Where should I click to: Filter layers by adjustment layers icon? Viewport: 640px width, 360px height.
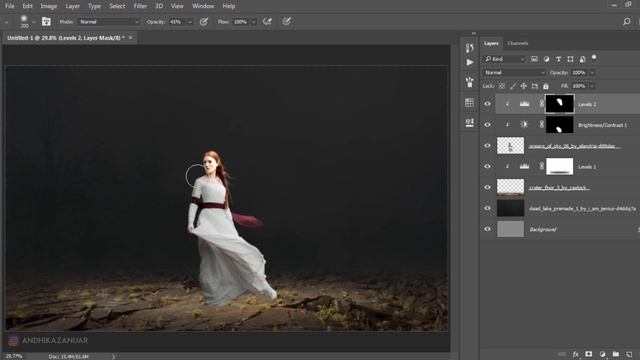coord(546,59)
